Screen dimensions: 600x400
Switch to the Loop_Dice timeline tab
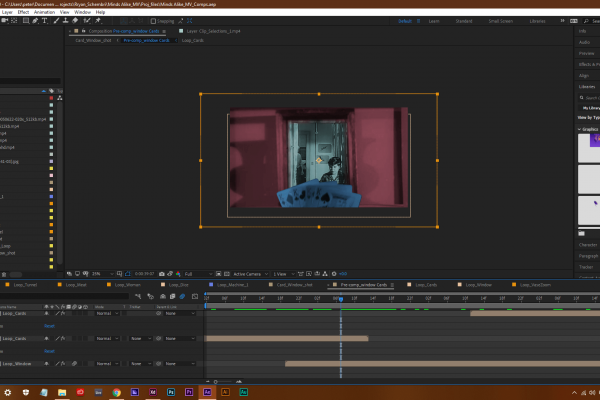[178, 285]
